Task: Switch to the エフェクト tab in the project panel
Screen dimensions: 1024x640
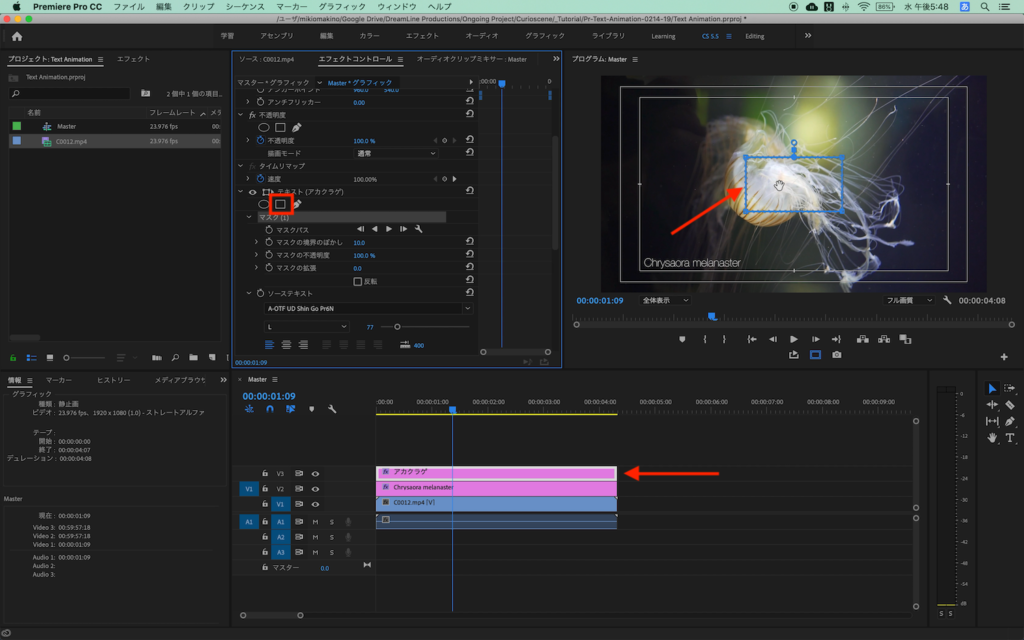Action: (x=133, y=59)
